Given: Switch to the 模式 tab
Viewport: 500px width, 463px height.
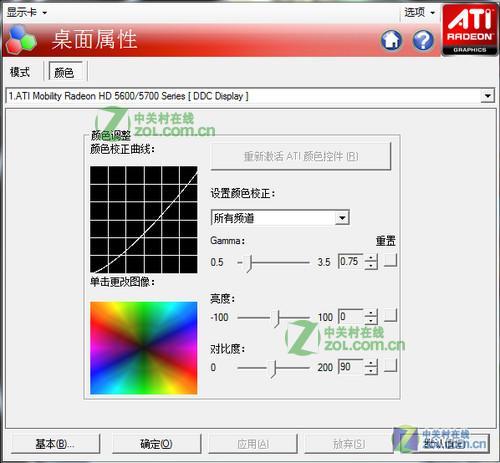Looking at the screenshot, I should (20, 72).
